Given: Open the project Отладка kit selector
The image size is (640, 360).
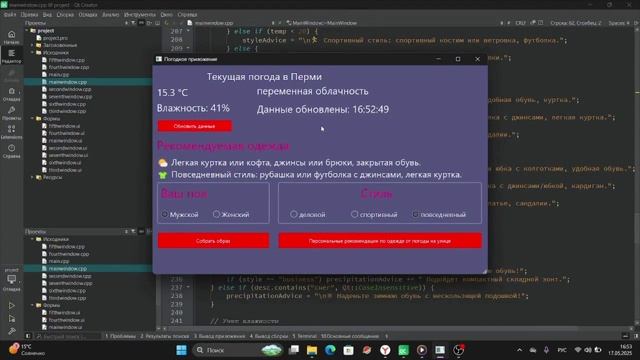Looking at the screenshot, I should pos(11,279).
